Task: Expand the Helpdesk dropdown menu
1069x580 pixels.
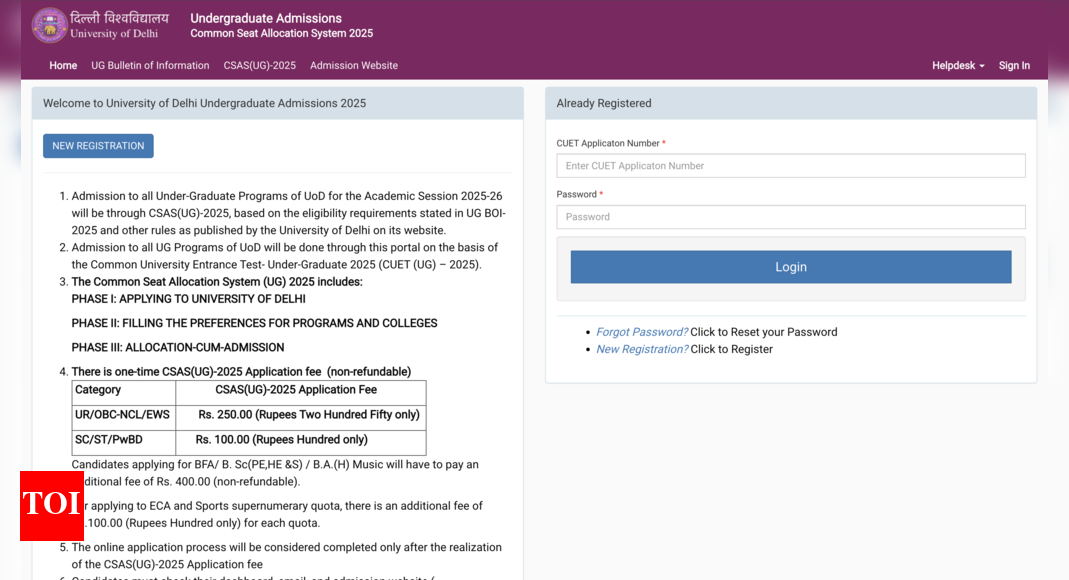Action: pyautogui.click(x=957, y=66)
